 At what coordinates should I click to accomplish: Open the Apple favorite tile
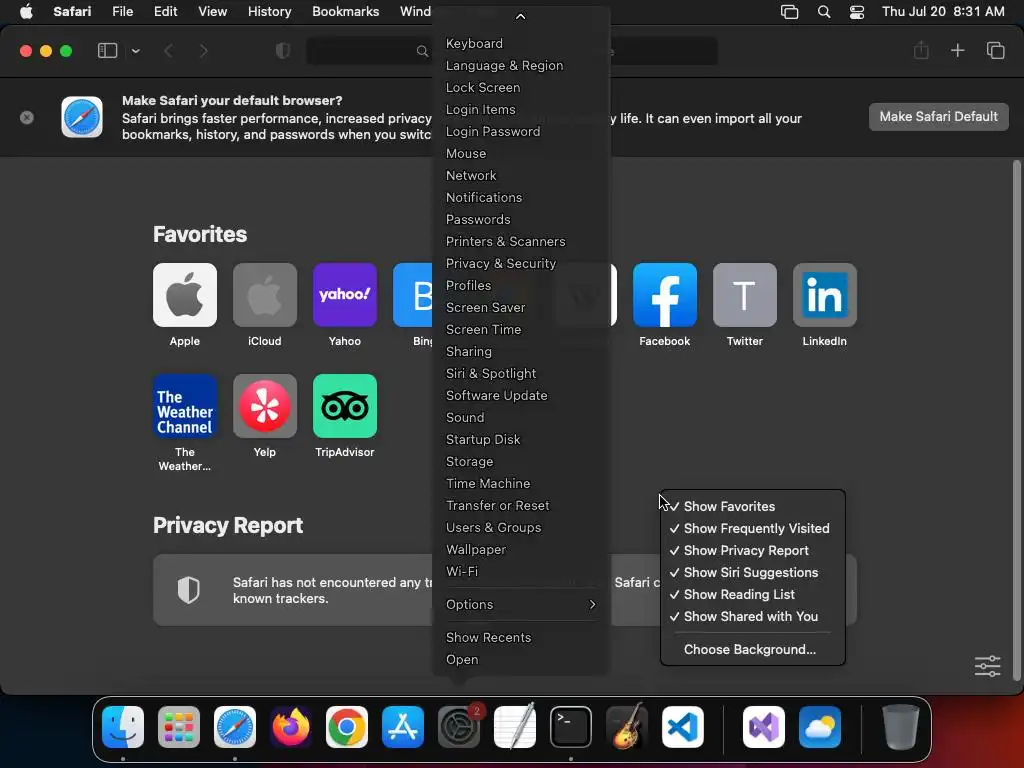pos(185,295)
